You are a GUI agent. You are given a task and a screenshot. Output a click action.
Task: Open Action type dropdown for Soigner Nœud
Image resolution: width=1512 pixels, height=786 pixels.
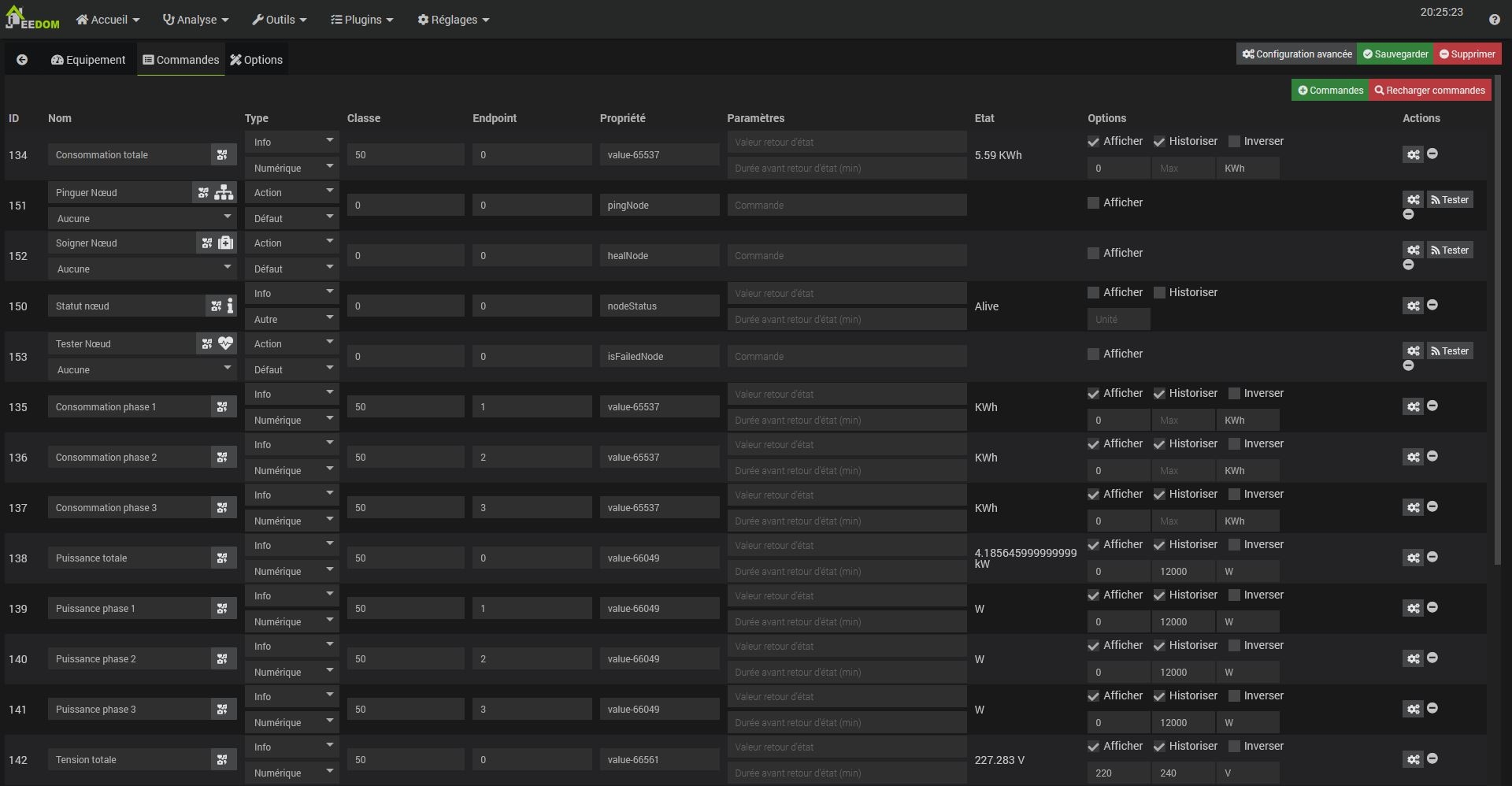(x=292, y=243)
